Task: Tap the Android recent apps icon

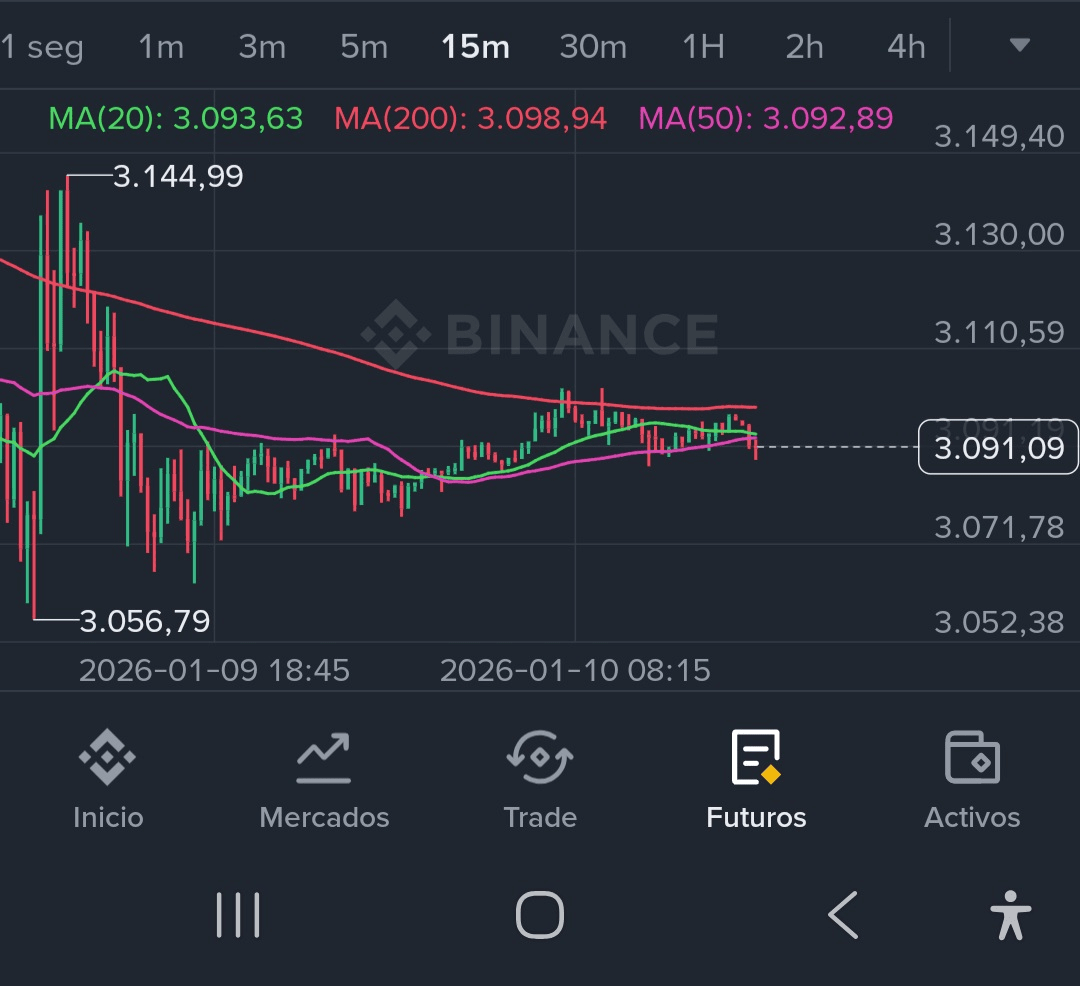Action: [x=238, y=914]
